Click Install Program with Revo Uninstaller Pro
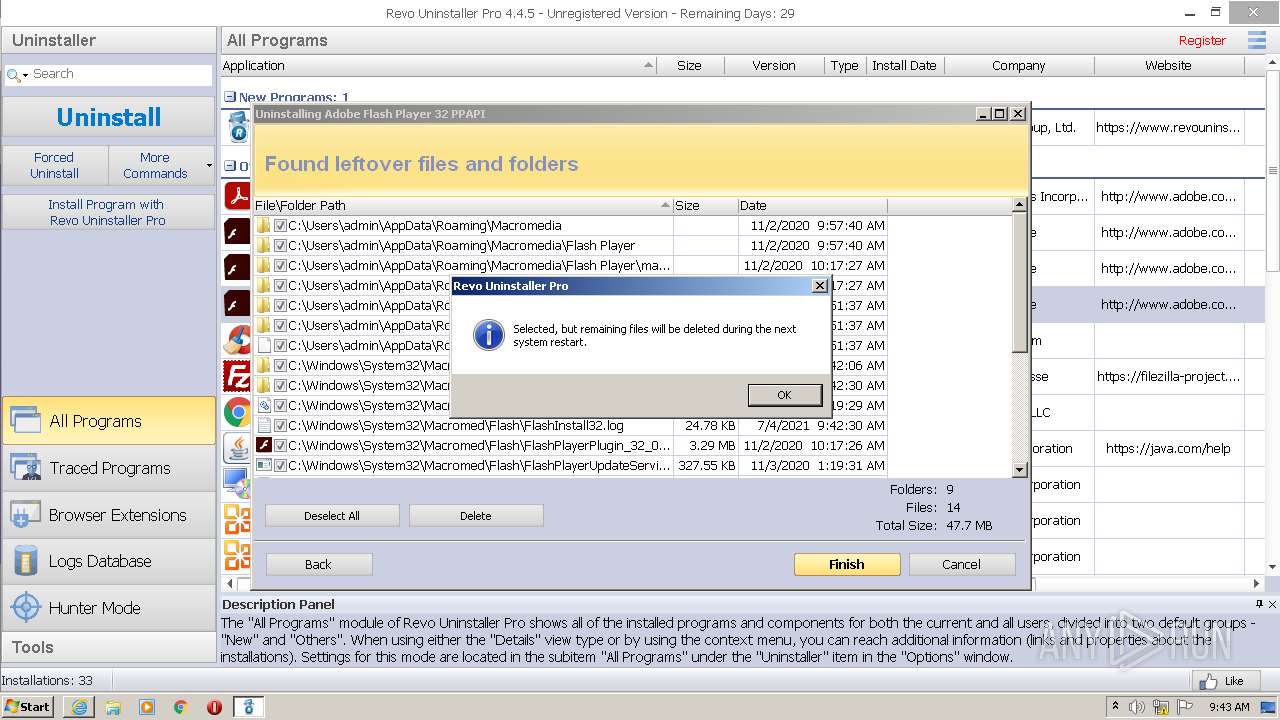This screenshot has height=720, width=1280. (108, 212)
